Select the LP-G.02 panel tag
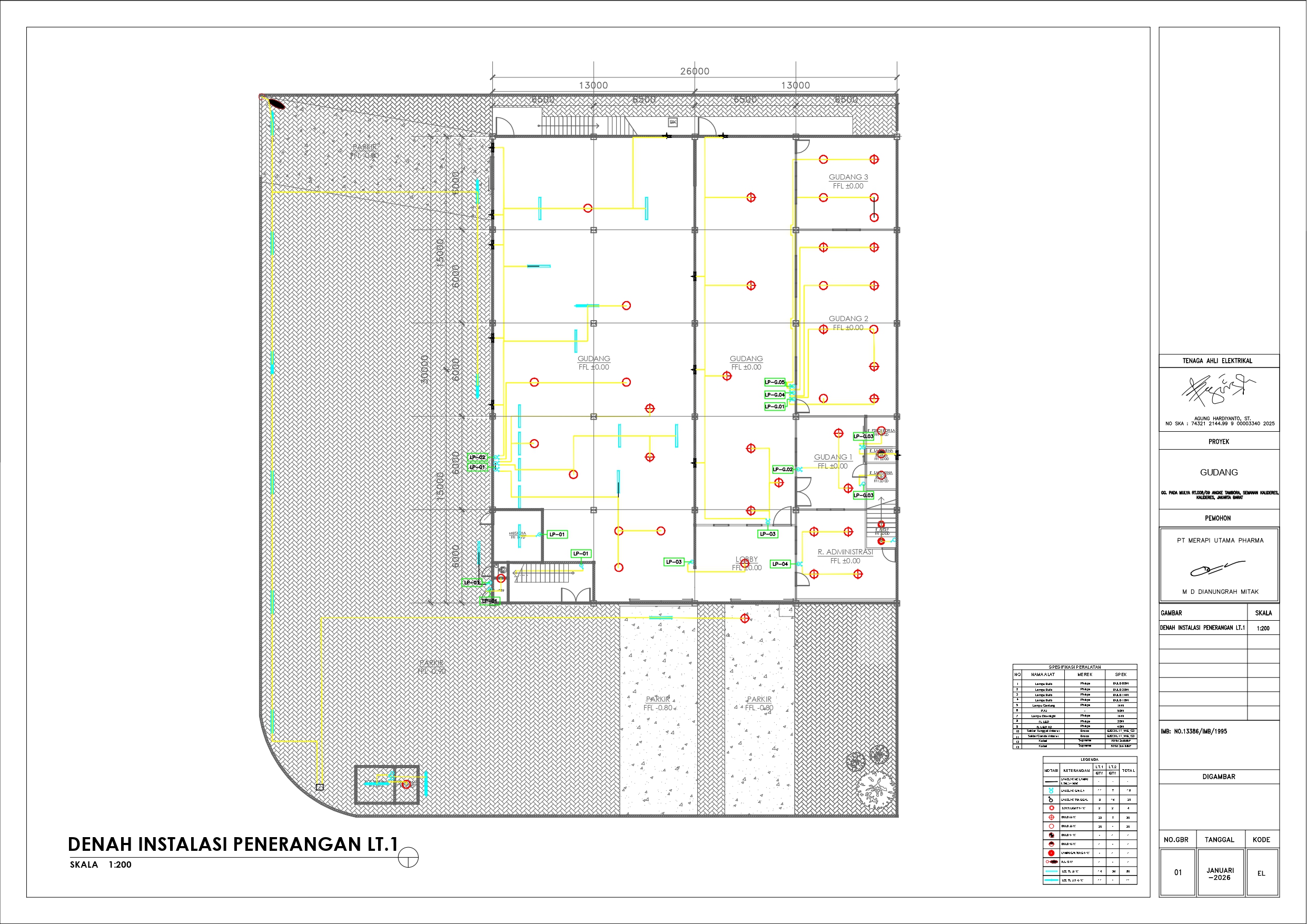This screenshot has width=1307, height=924. tap(783, 470)
